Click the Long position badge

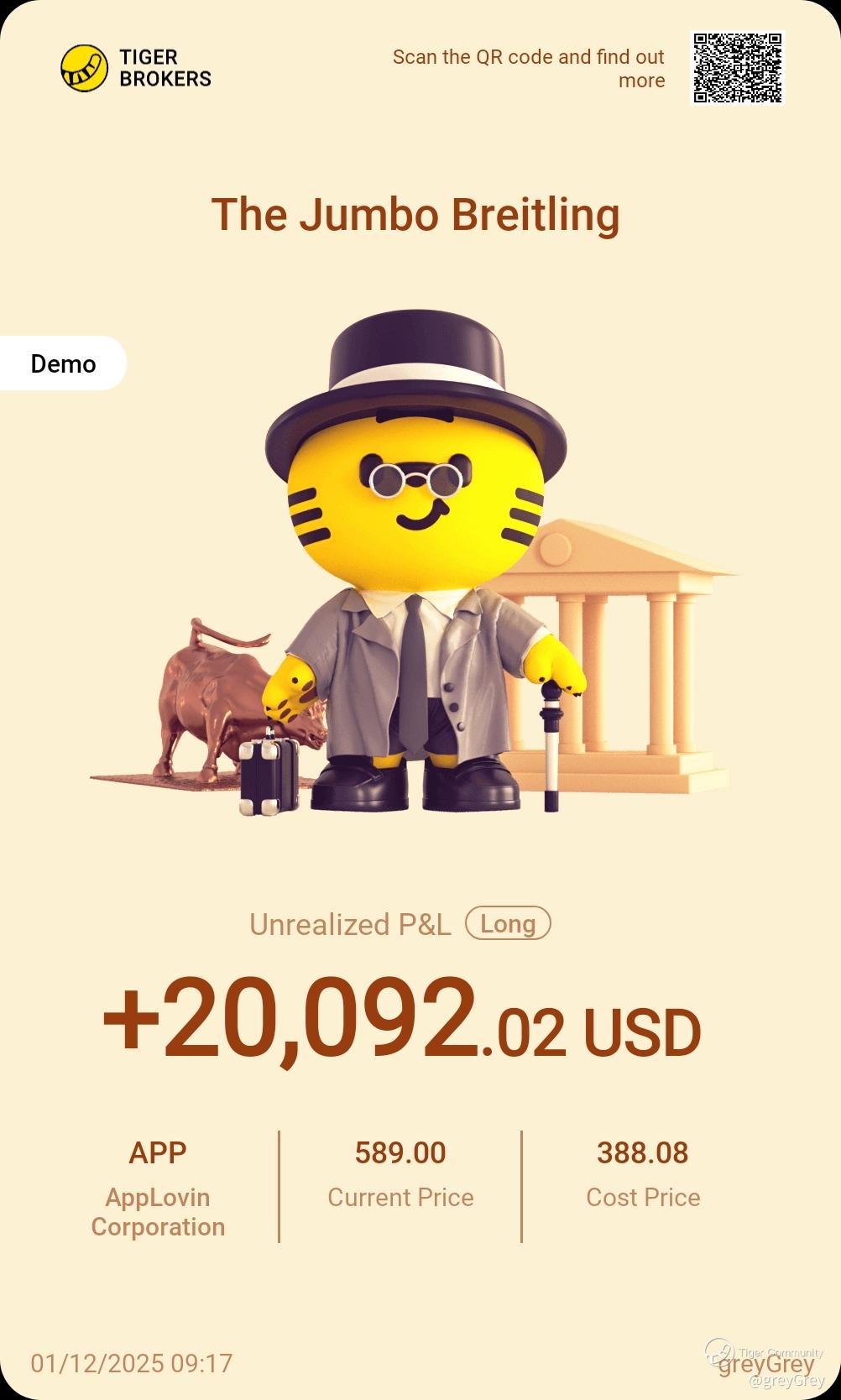pyautogui.click(x=508, y=923)
